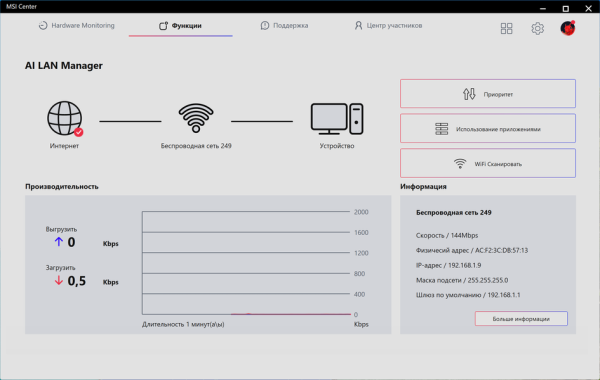Select the Физический адрес line
The image size is (600, 380).
pyautogui.click(x=472, y=250)
